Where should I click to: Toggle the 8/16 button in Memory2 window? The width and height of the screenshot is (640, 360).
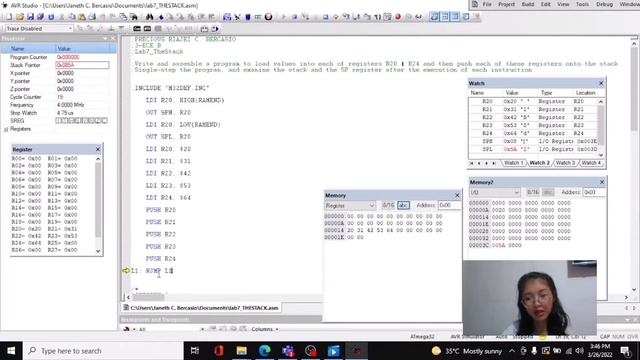[x=533, y=192]
